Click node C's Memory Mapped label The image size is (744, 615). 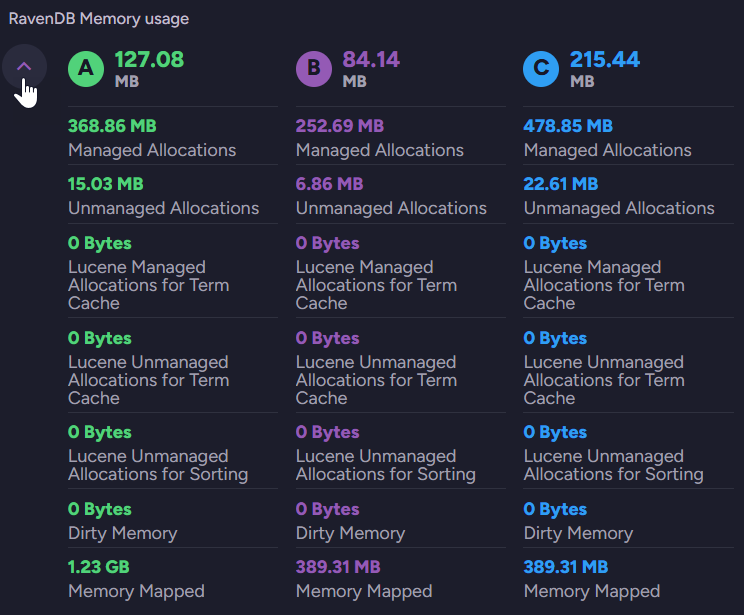click(x=592, y=591)
